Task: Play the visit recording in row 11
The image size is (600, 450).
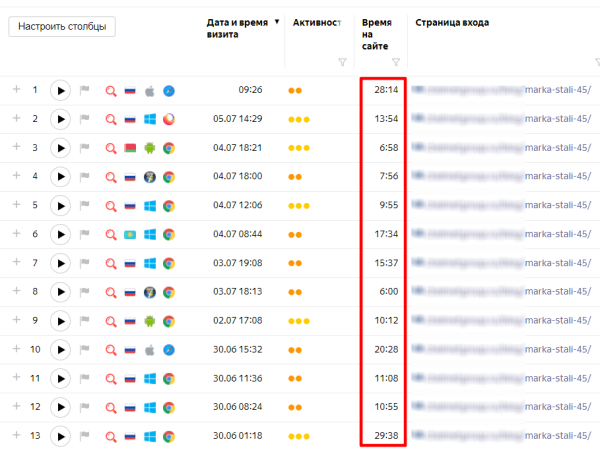Action: click(60, 378)
